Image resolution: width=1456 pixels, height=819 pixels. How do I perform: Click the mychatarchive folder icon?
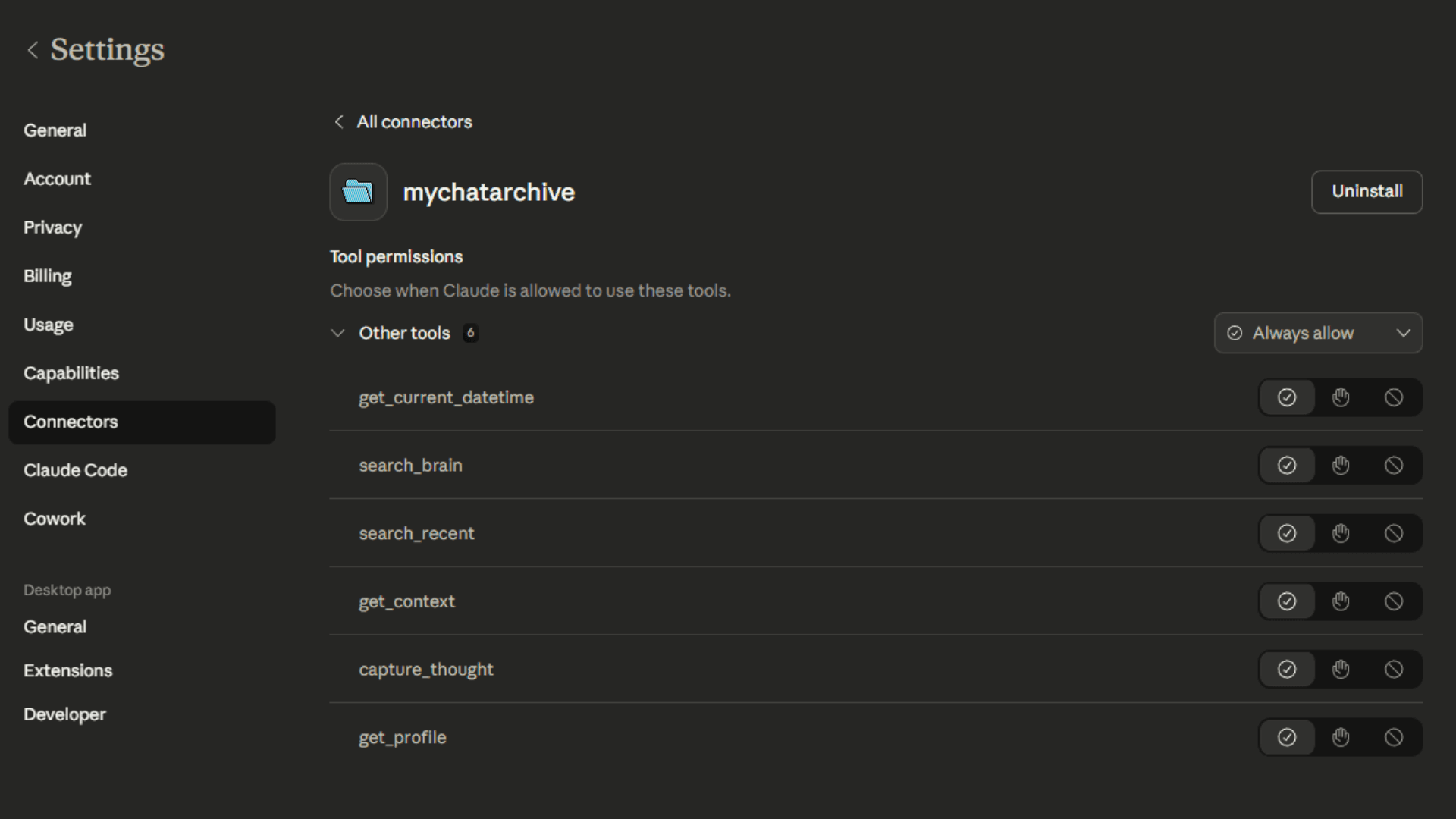coord(357,192)
